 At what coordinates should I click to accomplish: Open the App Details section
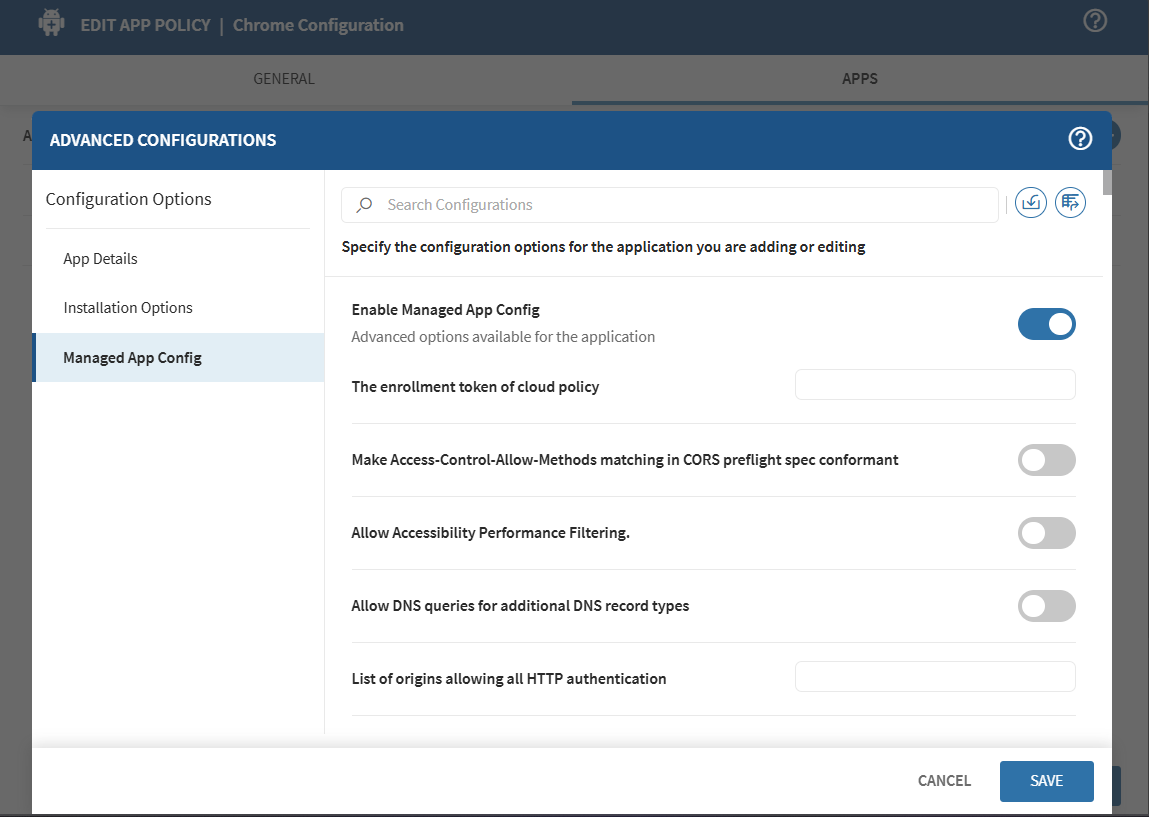(100, 258)
